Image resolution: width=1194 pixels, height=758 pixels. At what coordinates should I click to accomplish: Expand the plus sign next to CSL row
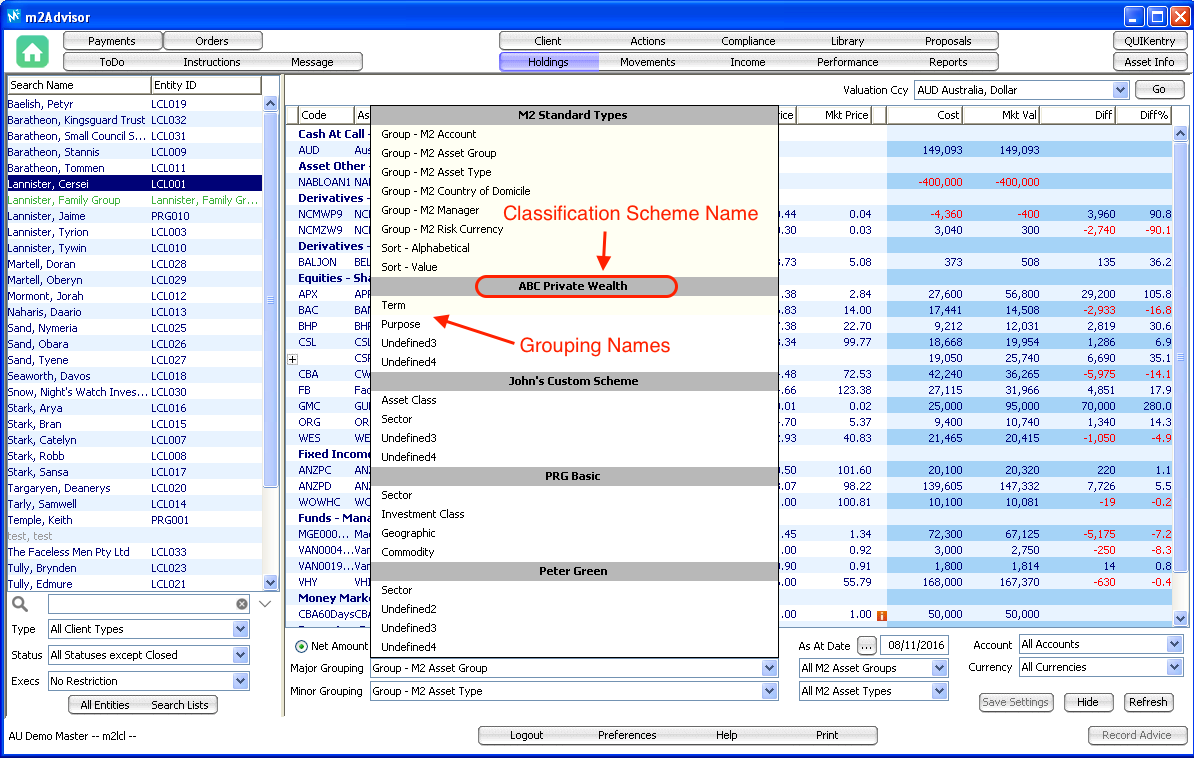293,358
